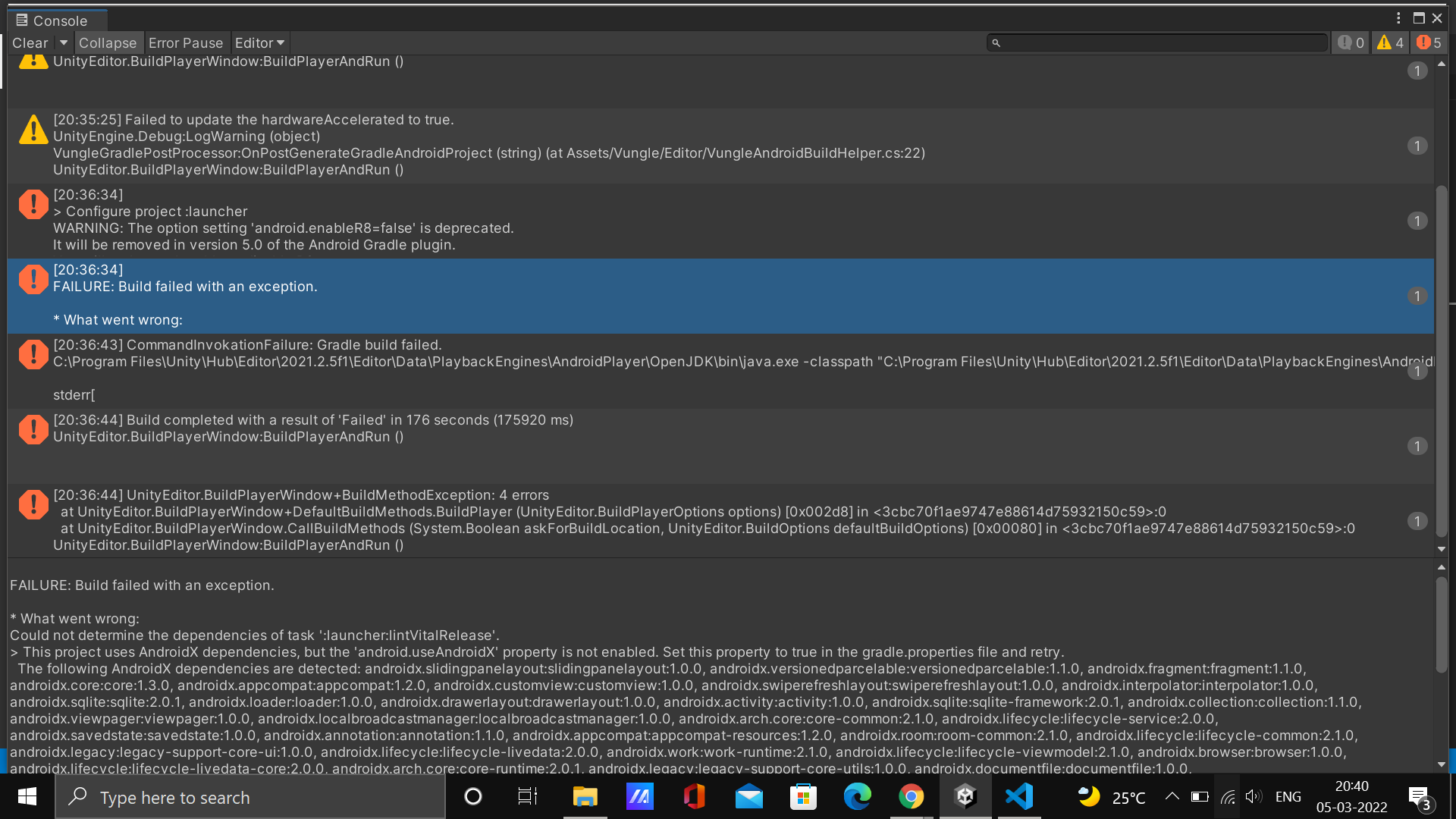
Task: Click error icon of BuildMethodException entry
Action: [33, 504]
